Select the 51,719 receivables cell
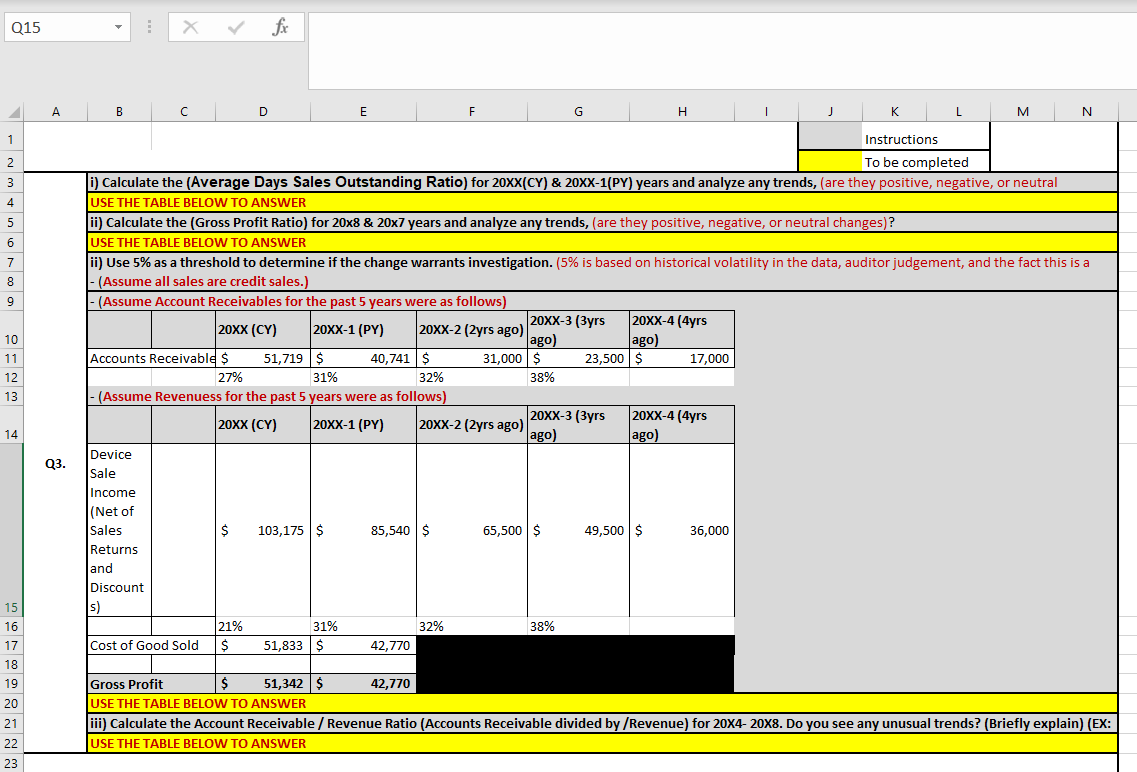1137x772 pixels. point(263,358)
